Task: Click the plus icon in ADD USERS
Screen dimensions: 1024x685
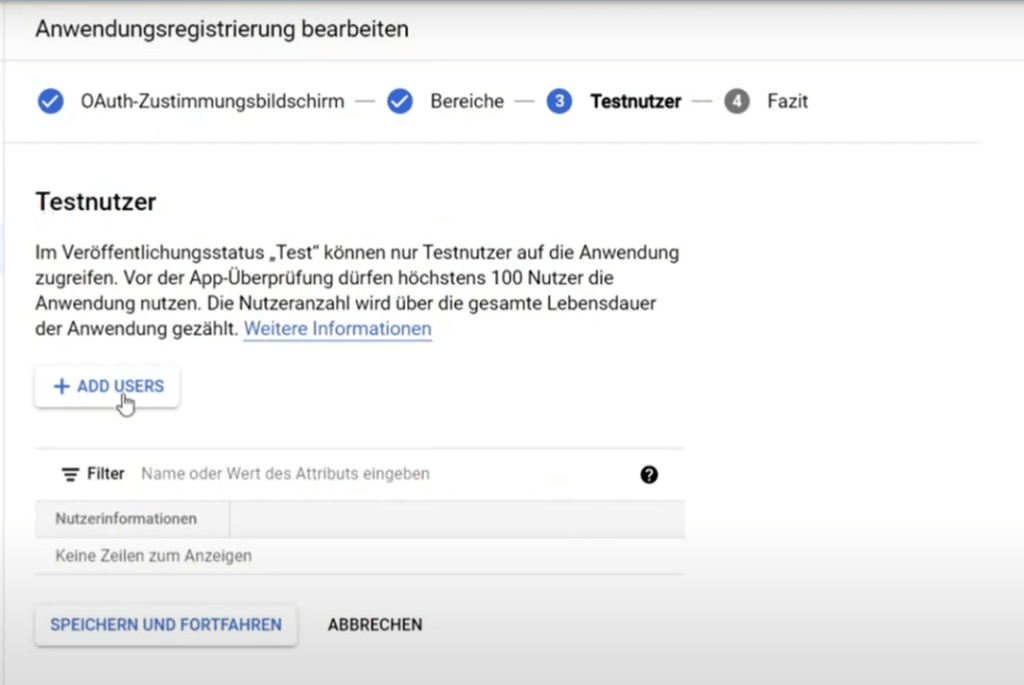Action: point(62,387)
